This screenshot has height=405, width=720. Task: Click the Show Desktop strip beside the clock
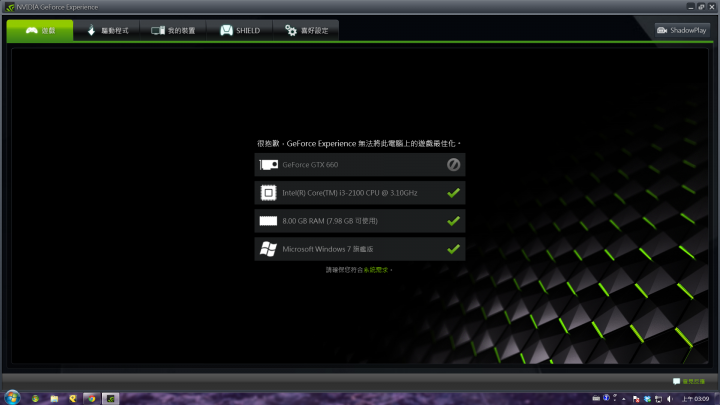click(717, 399)
